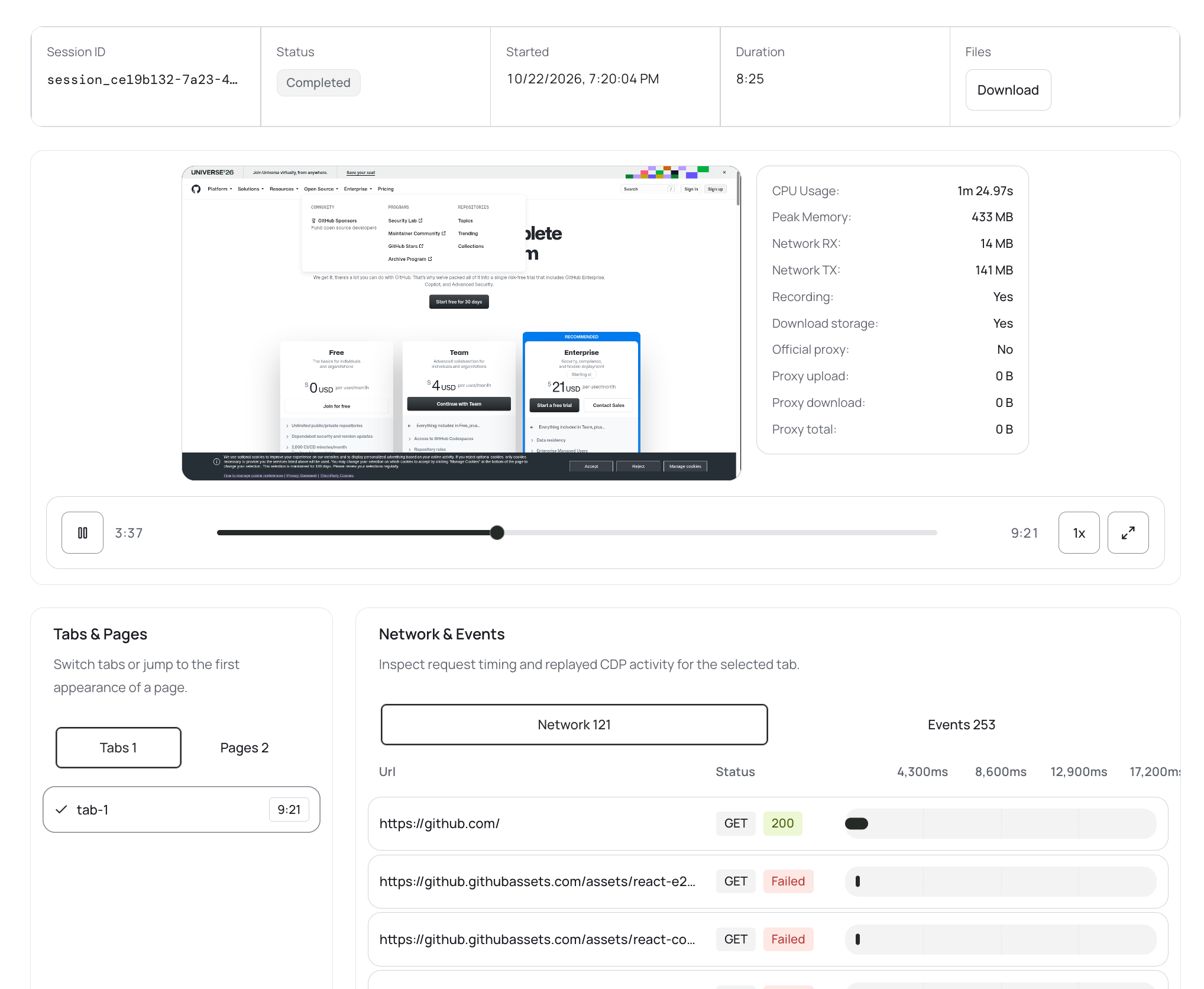Click Accept on the replay cookie banner
Image resolution: width=1204 pixels, height=989 pixels.
[591, 466]
